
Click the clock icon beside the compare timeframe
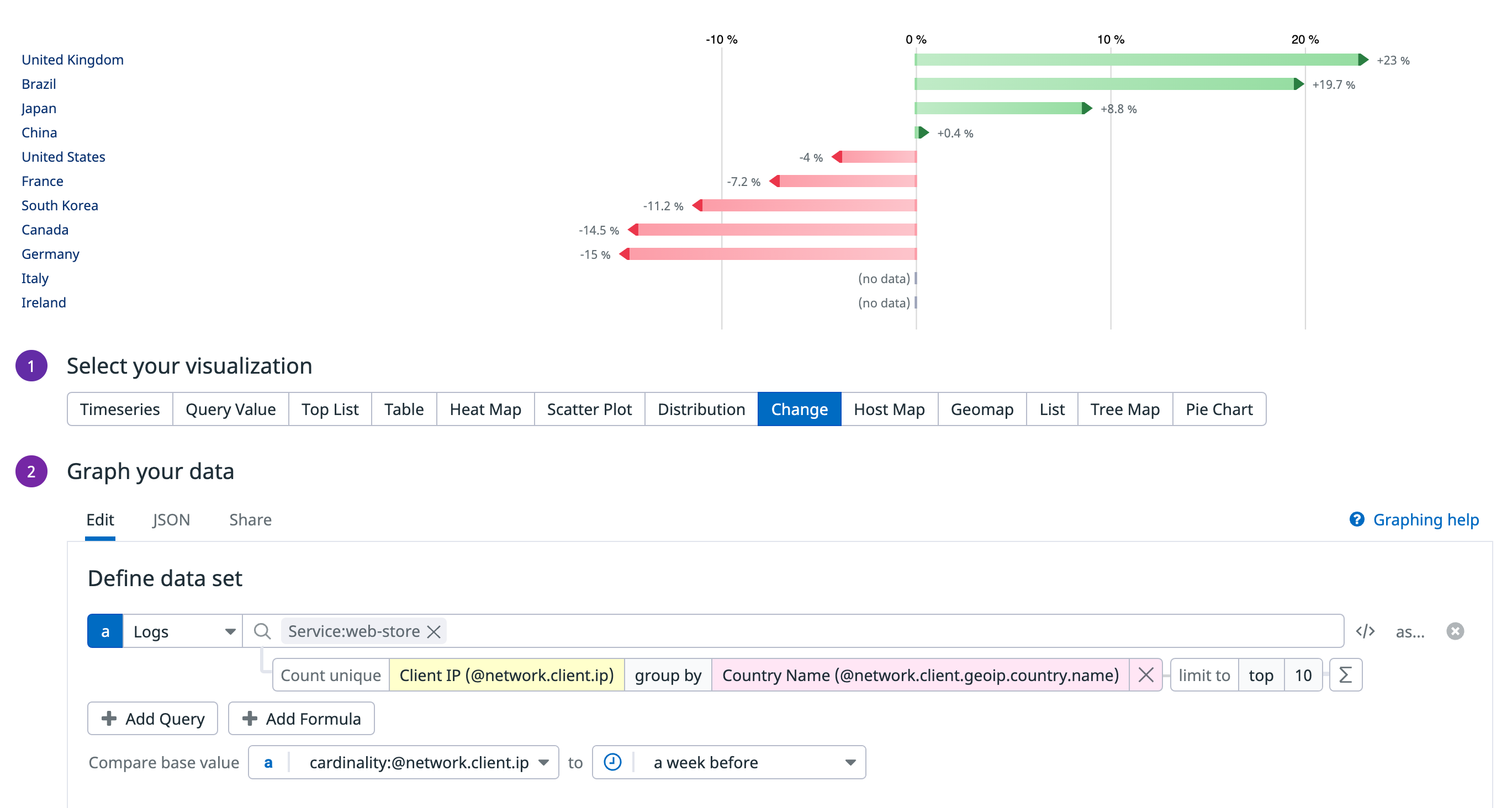pyautogui.click(x=612, y=762)
